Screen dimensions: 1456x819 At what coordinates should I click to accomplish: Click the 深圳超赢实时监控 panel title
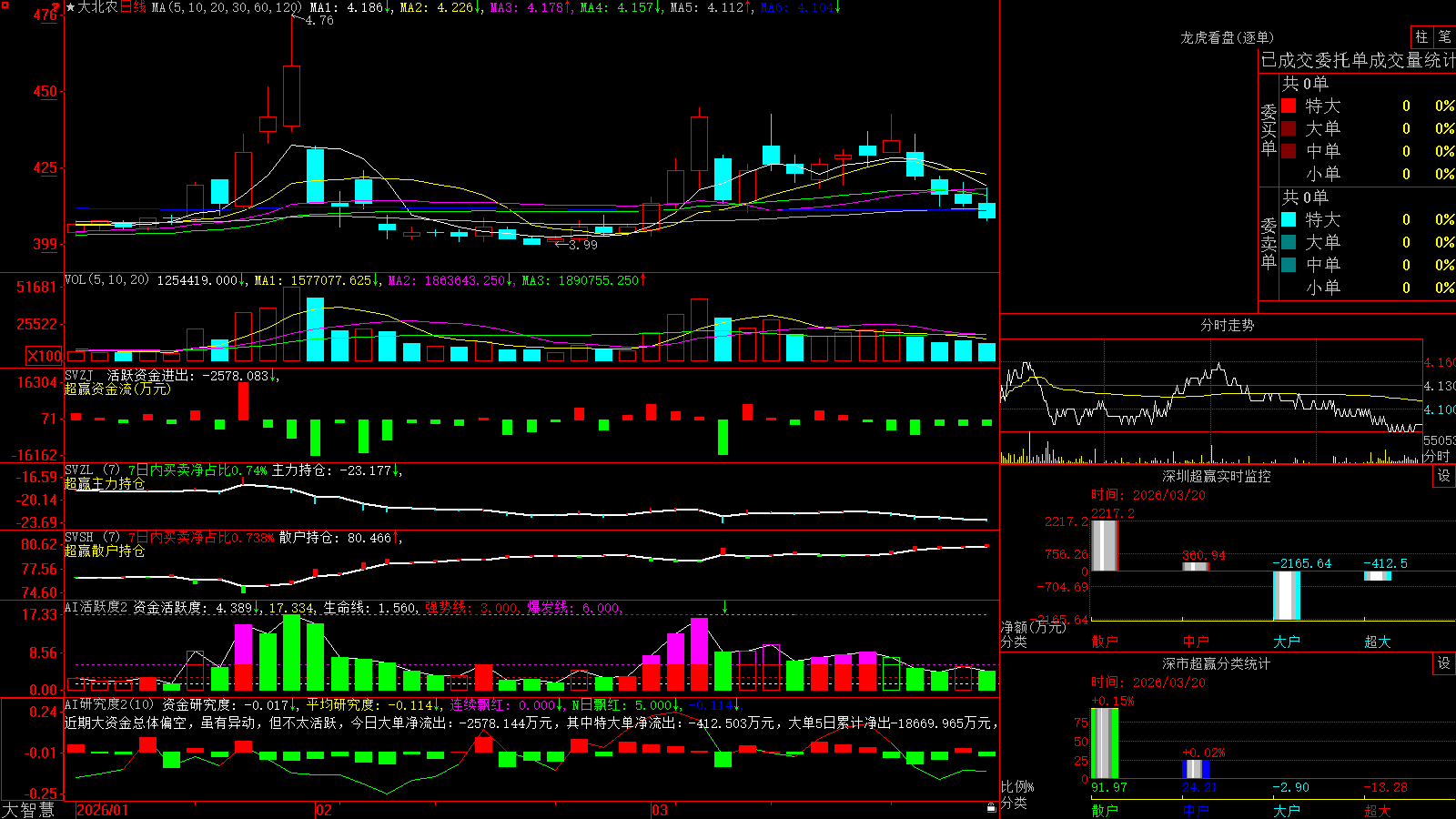(1217, 476)
